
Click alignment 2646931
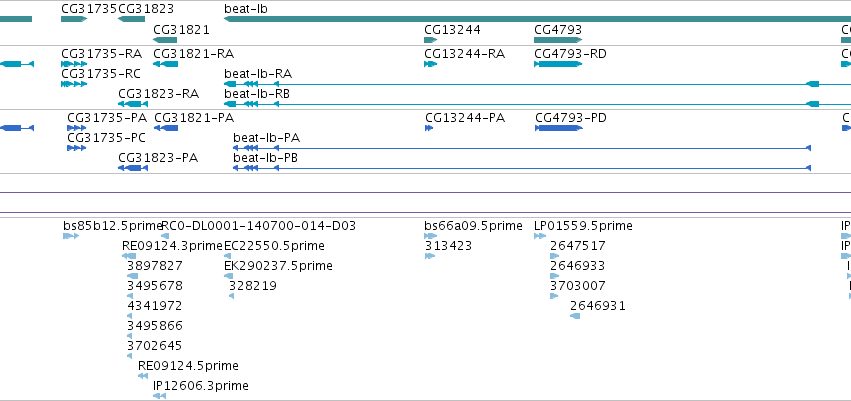point(575,316)
